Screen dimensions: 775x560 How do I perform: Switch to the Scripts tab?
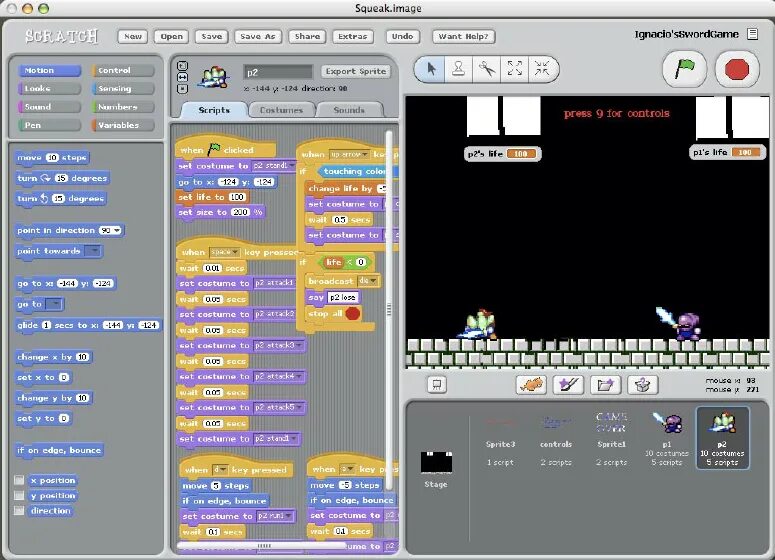[214, 110]
